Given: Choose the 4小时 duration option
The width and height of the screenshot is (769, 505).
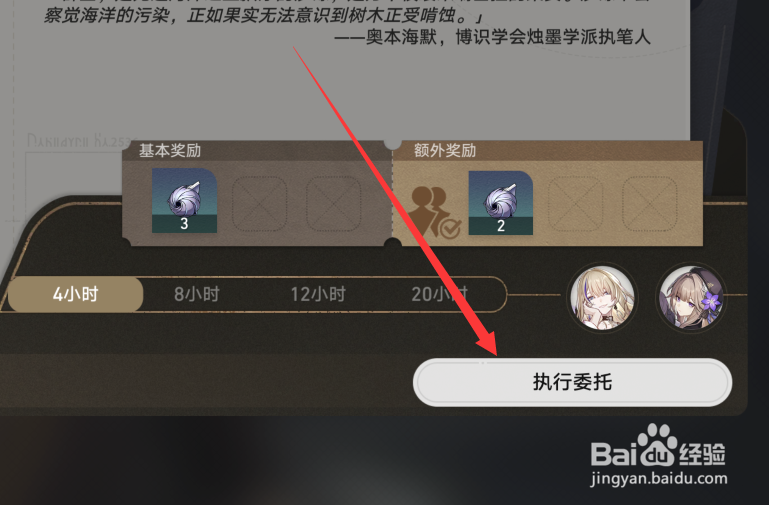Looking at the screenshot, I should [76, 294].
